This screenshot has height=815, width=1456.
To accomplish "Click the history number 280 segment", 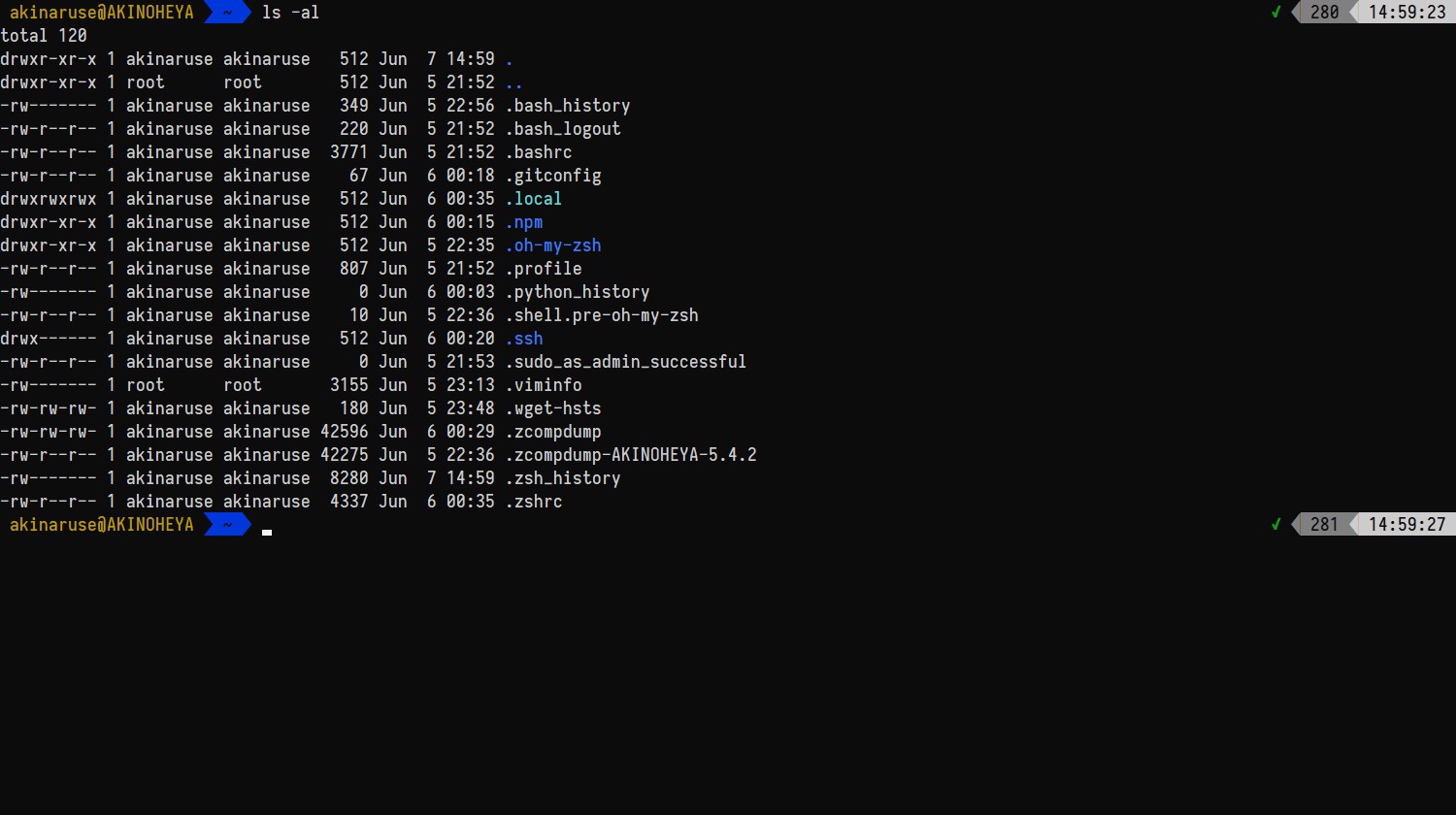I will [x=1324, y=13].
